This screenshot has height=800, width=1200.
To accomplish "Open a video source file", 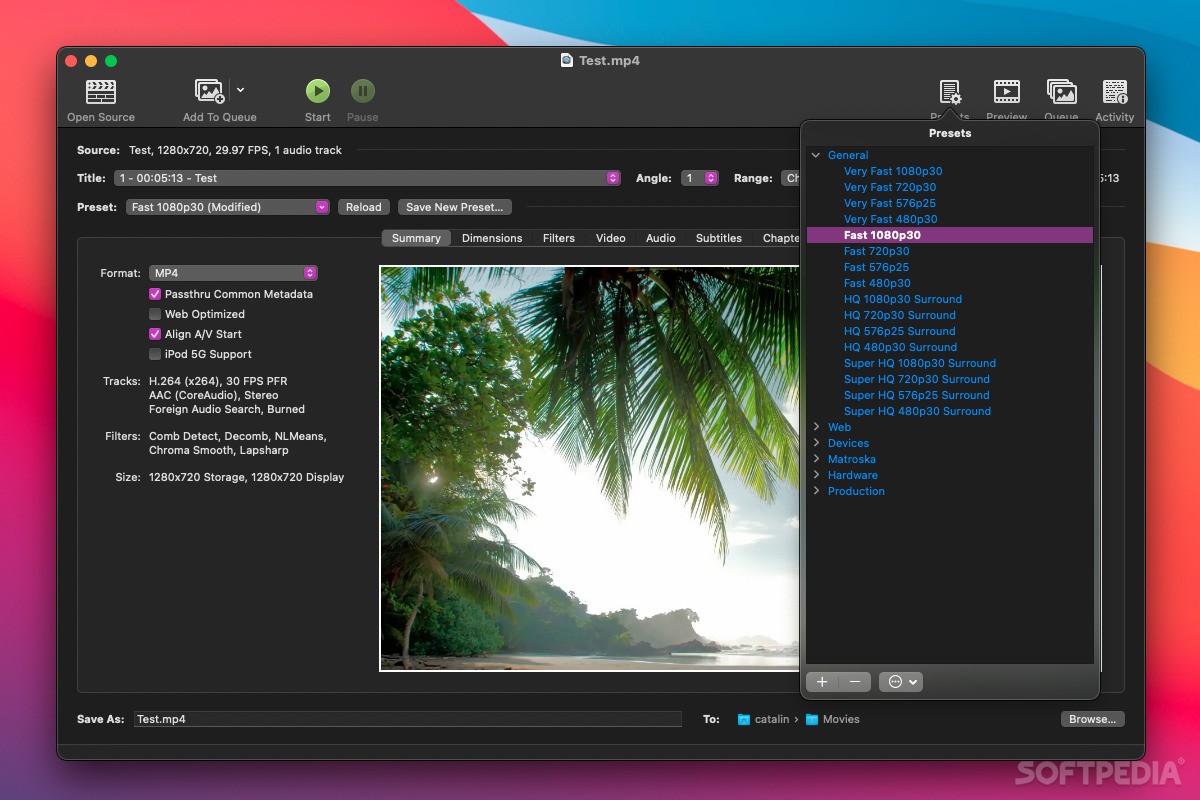I will click(100, 95).
